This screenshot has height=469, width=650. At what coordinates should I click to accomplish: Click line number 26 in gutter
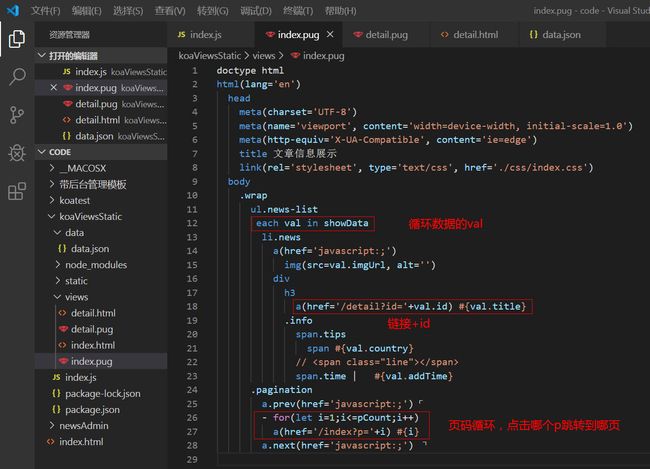click(x=192, y=418)
